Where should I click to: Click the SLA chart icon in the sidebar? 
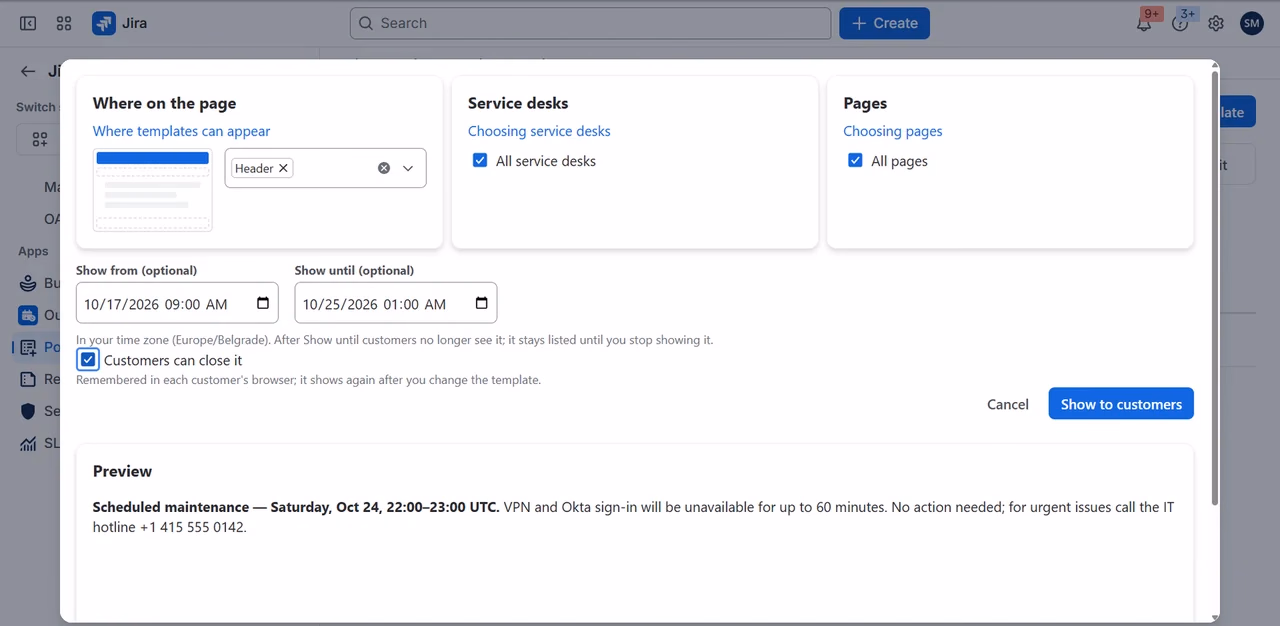[x=28, y=443]
